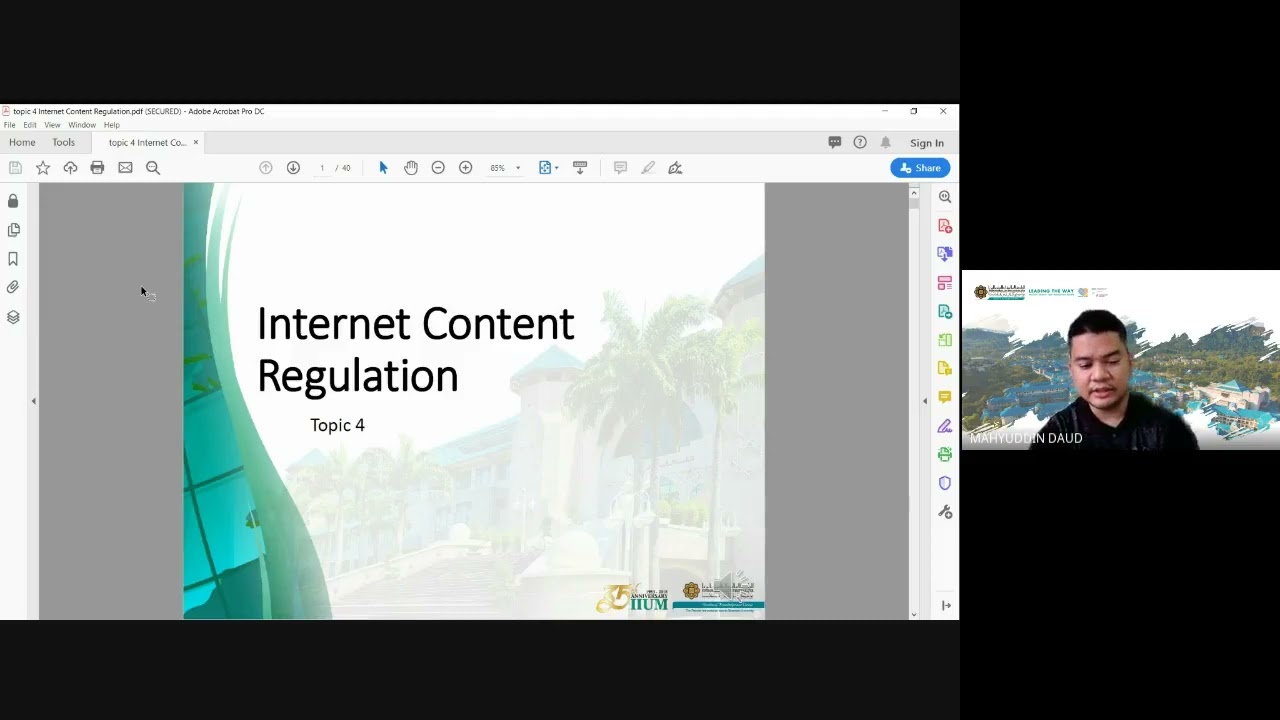Viewport: 1280px width, 720px height.
Task: Zoom in with plus icon
Action: click(465, 168)
